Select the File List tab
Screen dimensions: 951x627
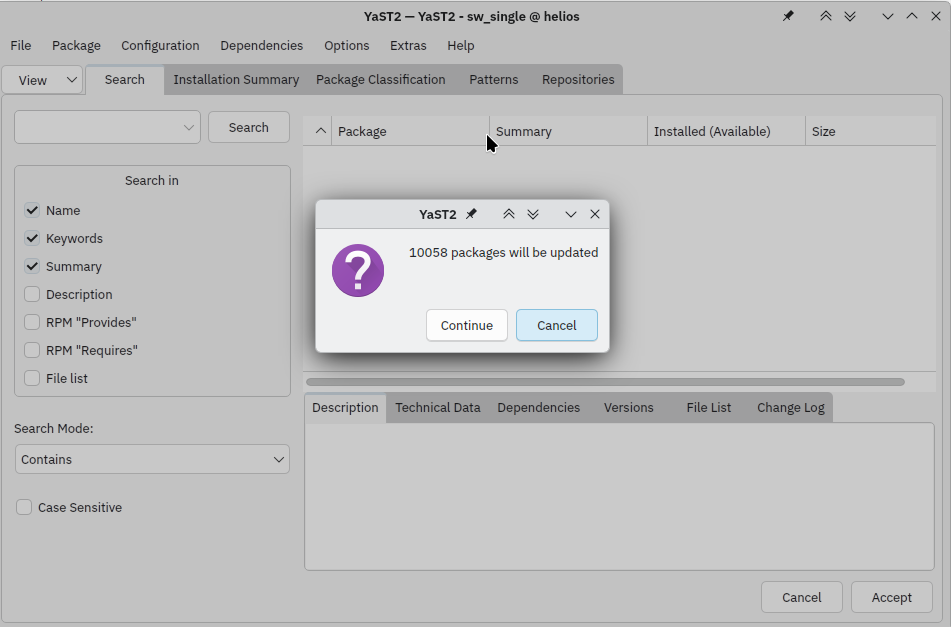(708, 407)
